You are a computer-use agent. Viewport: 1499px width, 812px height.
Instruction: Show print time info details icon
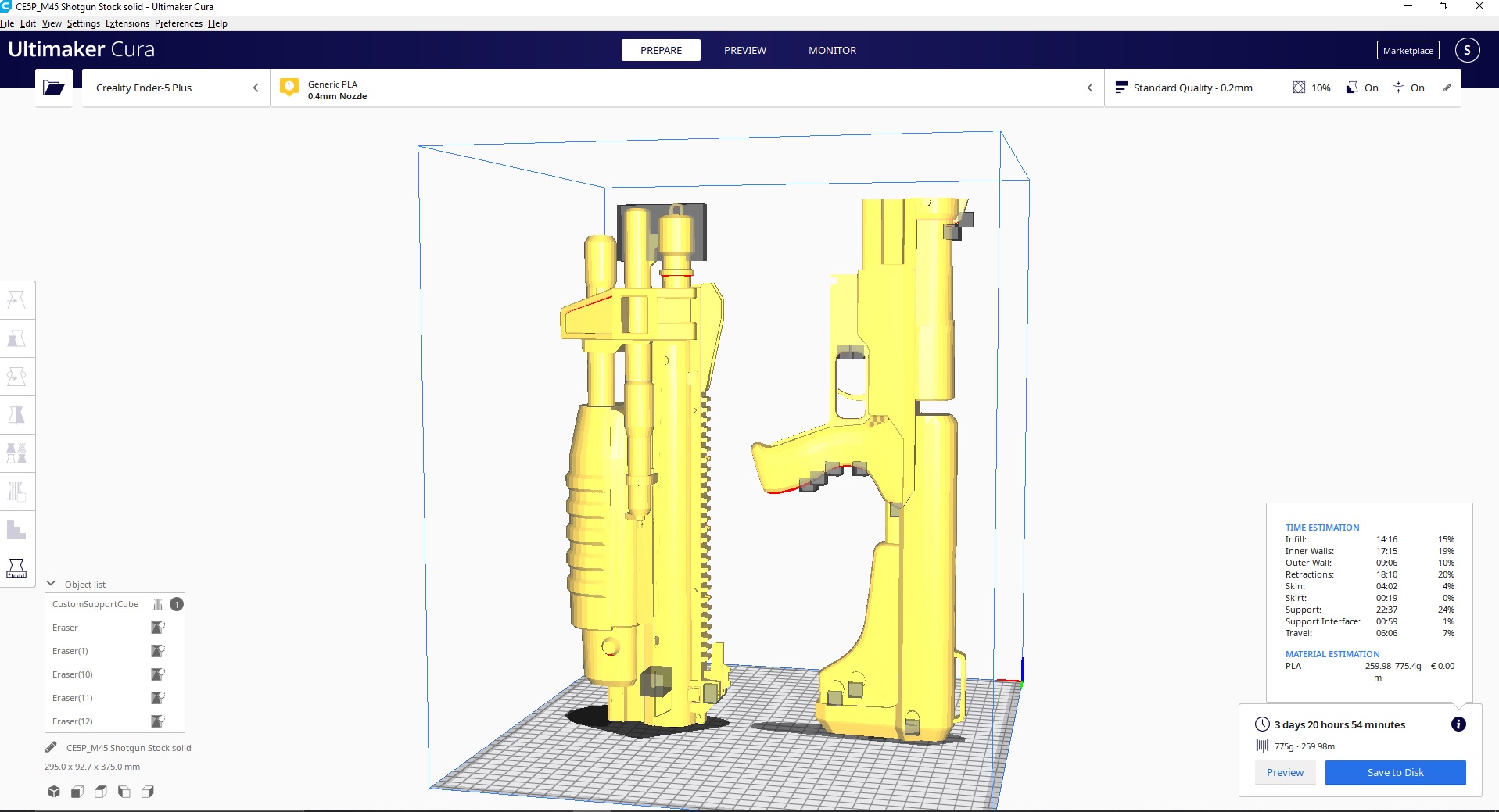(x=1458, y=724)
